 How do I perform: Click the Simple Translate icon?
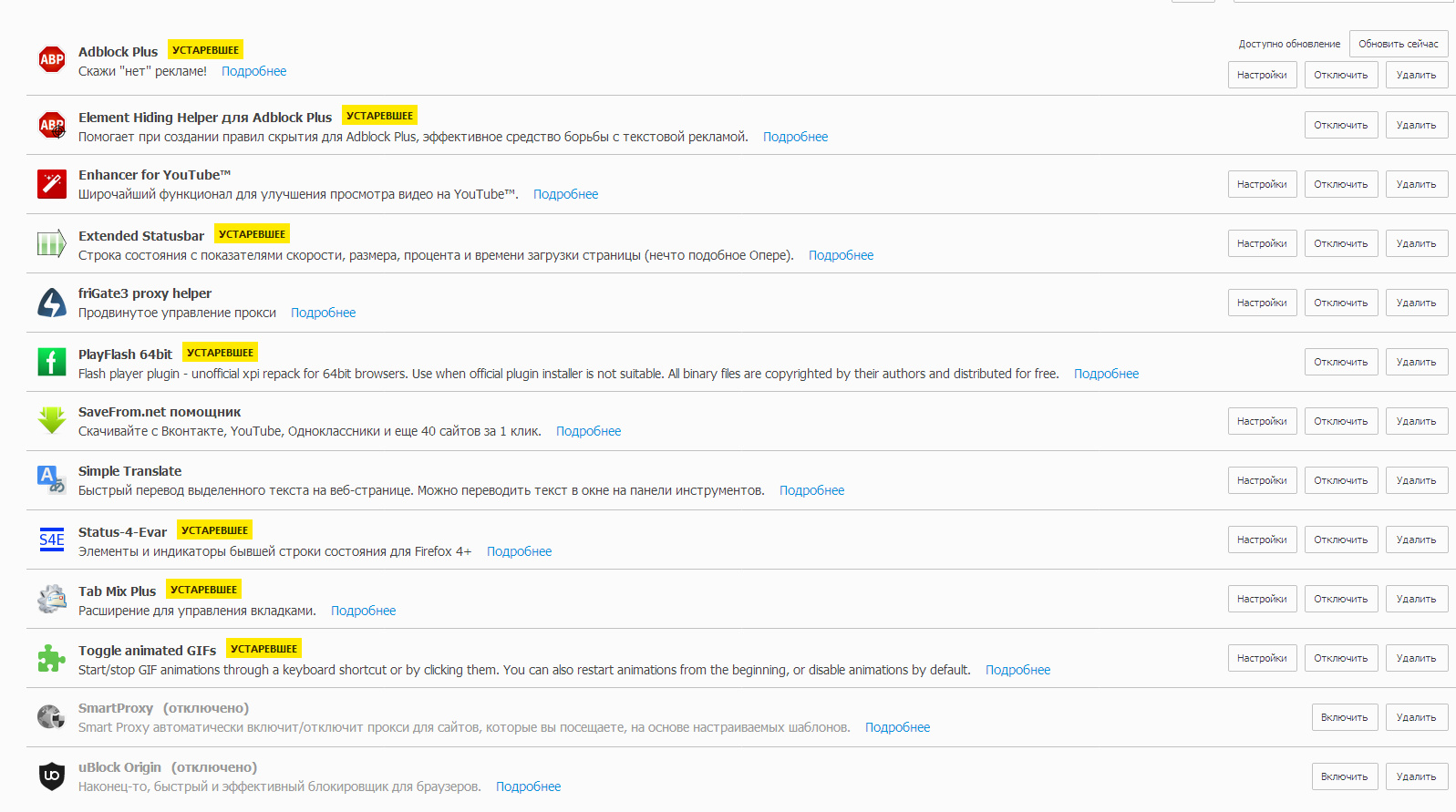[x=52, y=480]
